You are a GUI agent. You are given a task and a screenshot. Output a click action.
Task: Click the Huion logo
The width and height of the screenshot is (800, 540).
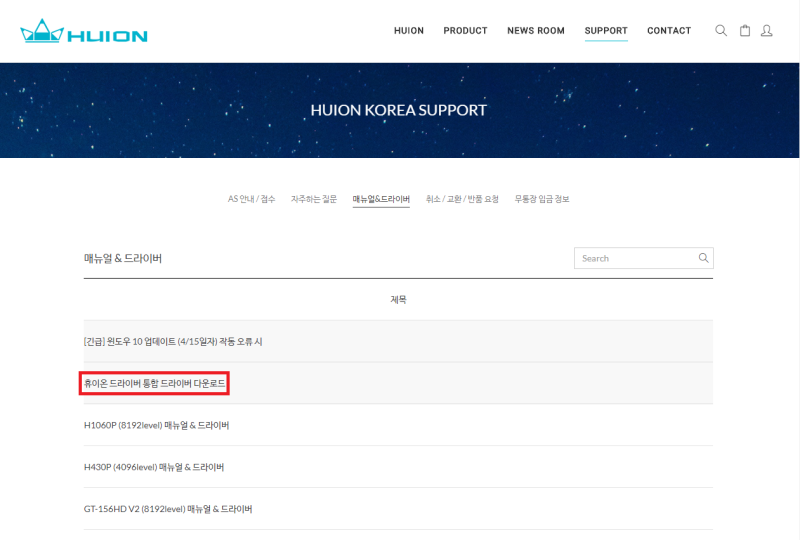(x=84, y=32)
